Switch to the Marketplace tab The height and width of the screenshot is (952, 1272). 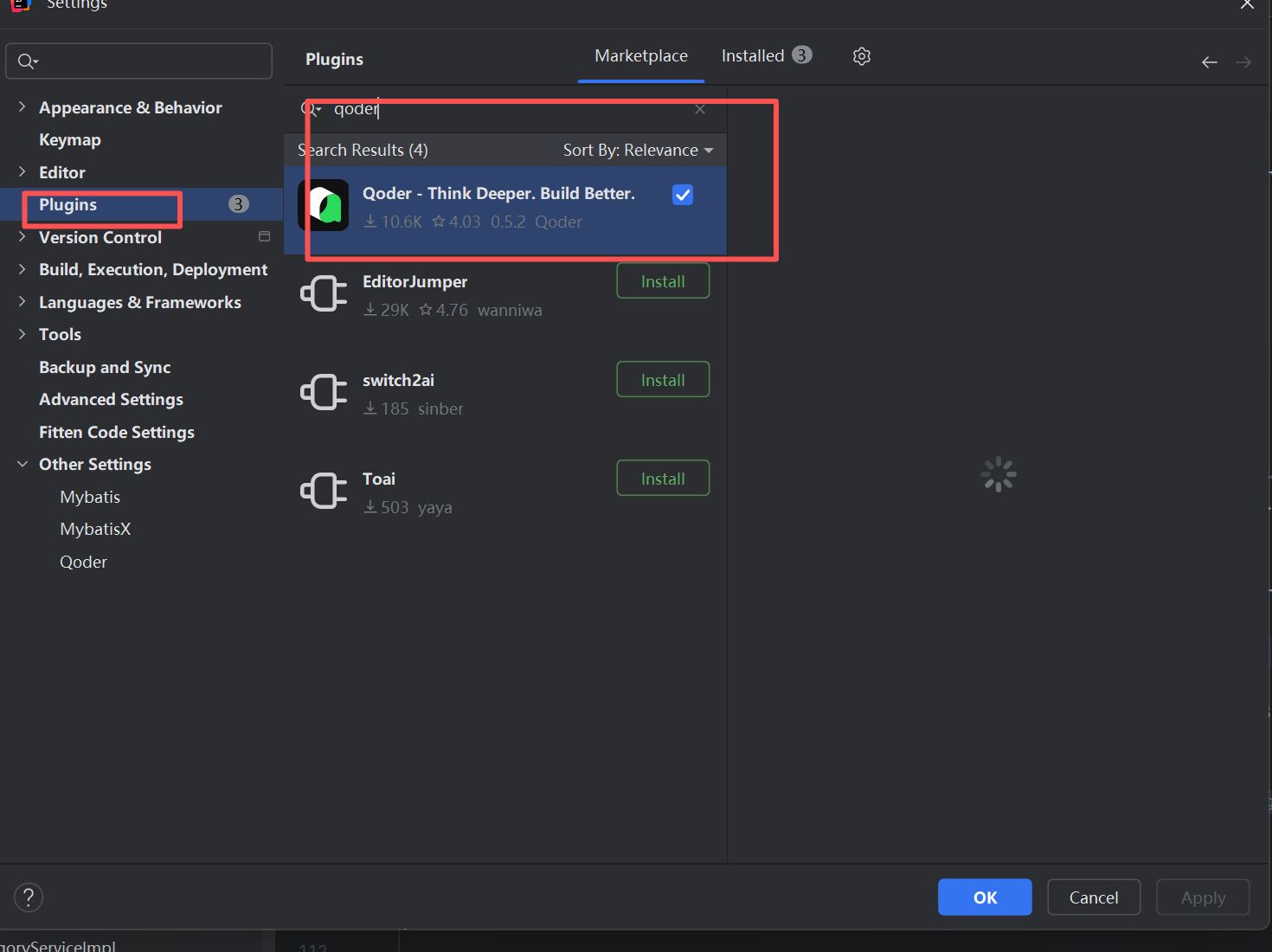(x=641, y=56)
